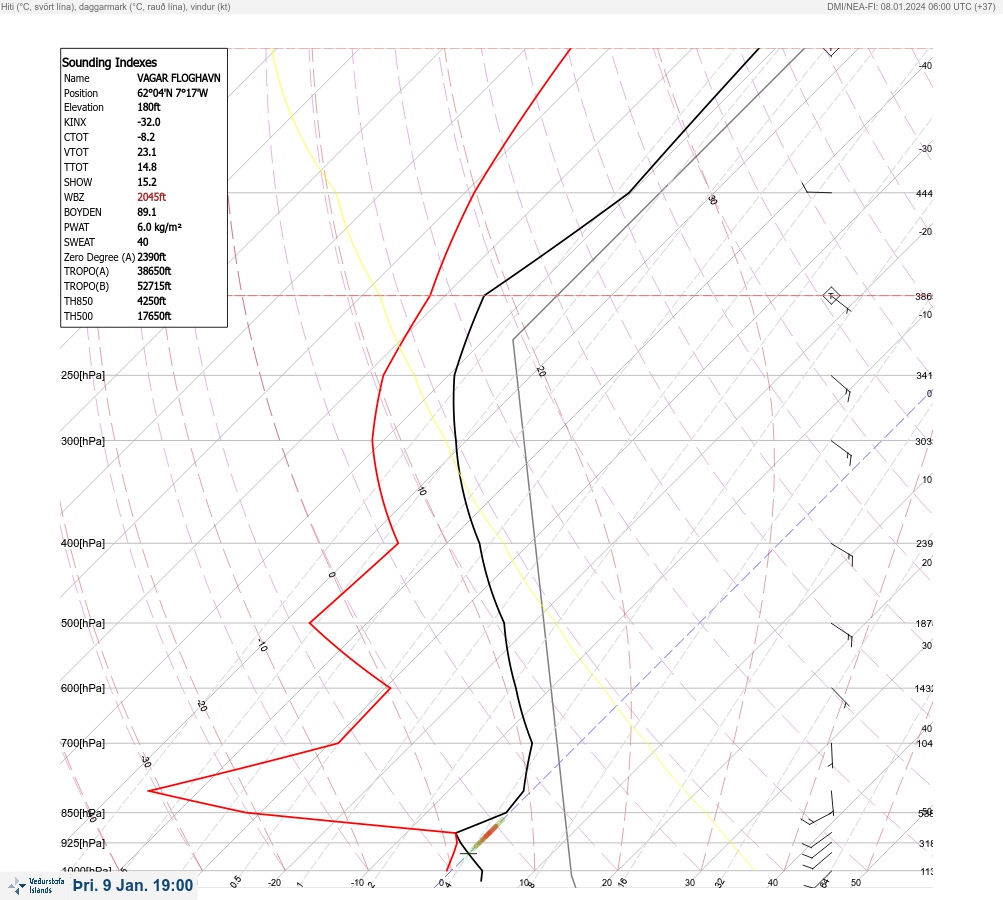Click the diamond tropopause marker on red dashed line
This screenshot has width=1003, height=900.
pyautogui.click(x=831, y=296)
